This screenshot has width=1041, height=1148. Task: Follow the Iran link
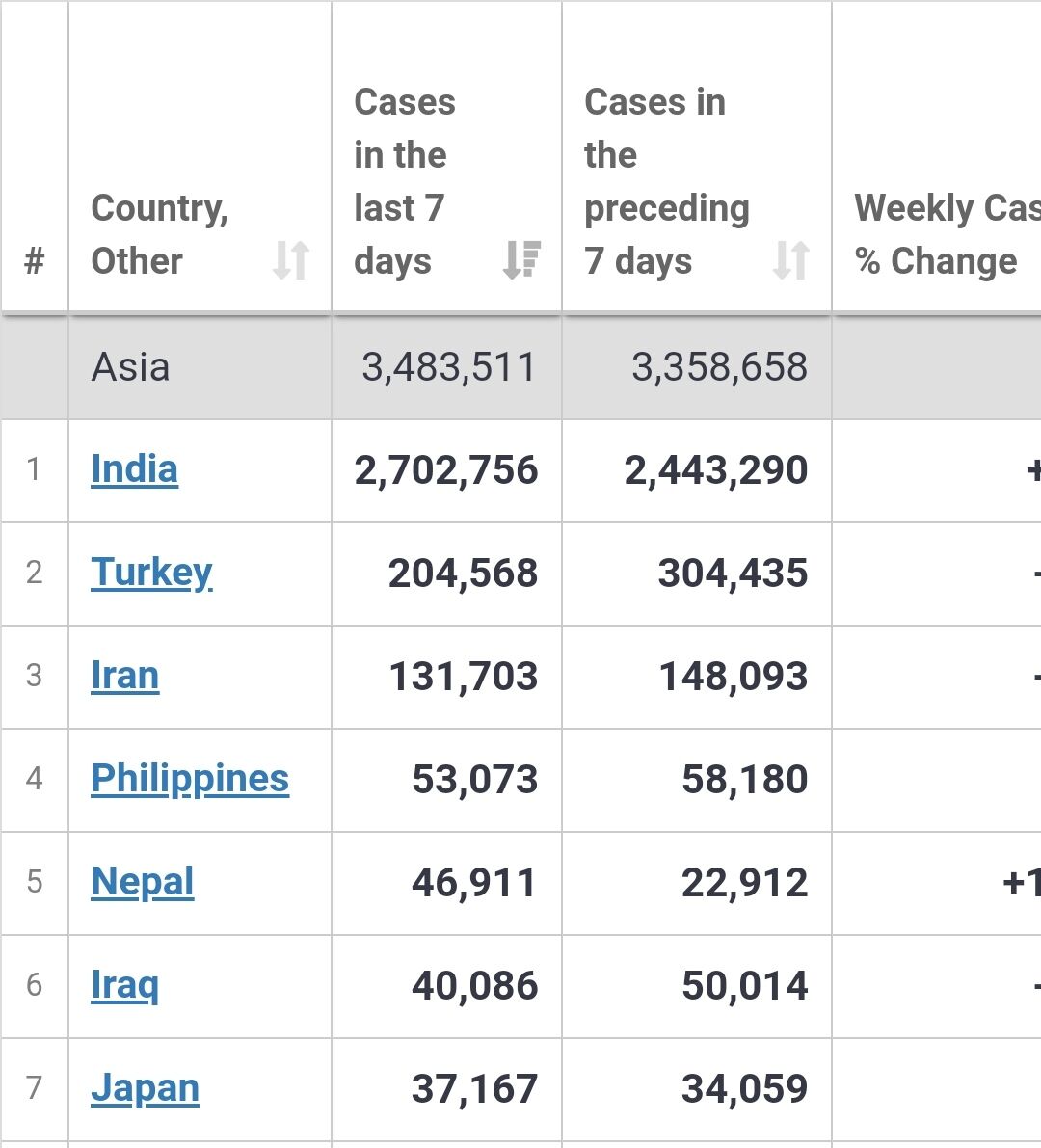click(x=124, y=676)
